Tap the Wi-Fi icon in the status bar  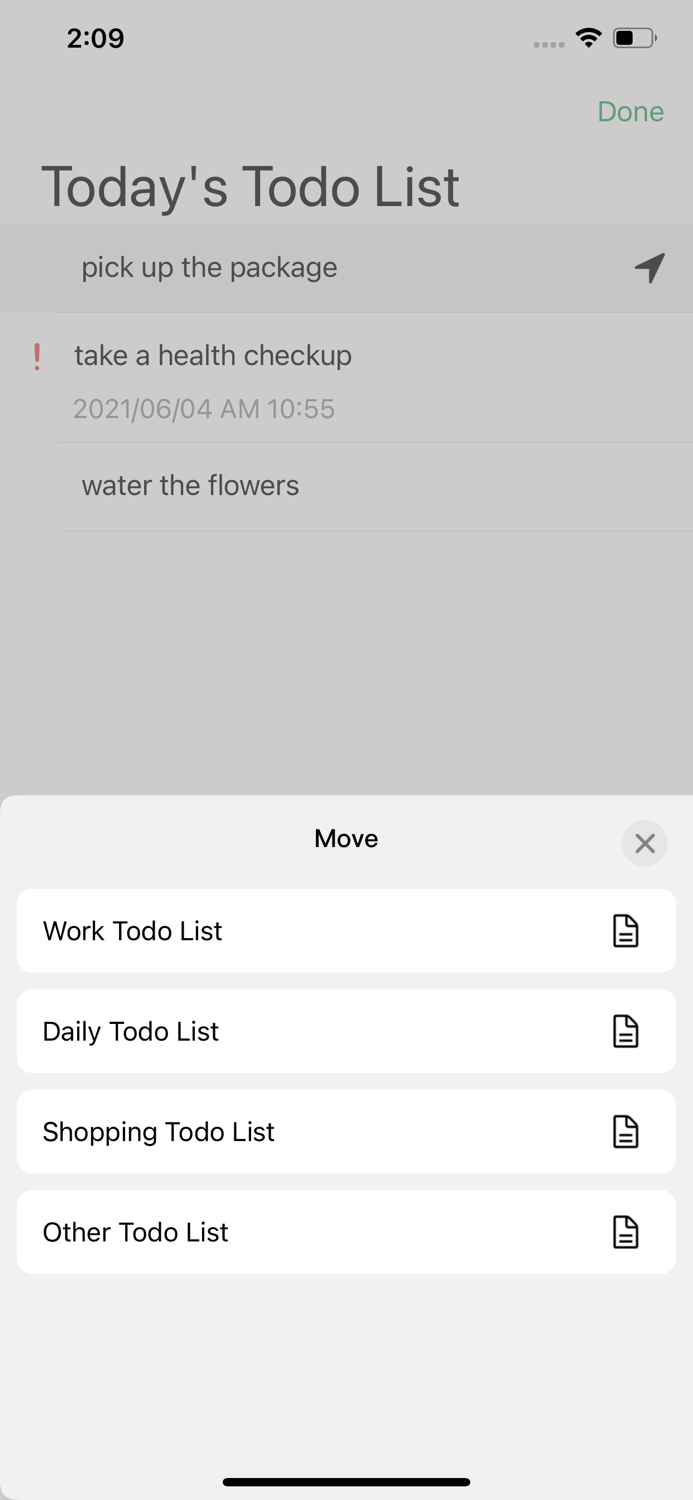pyautogui.click(x=588, y=37)
